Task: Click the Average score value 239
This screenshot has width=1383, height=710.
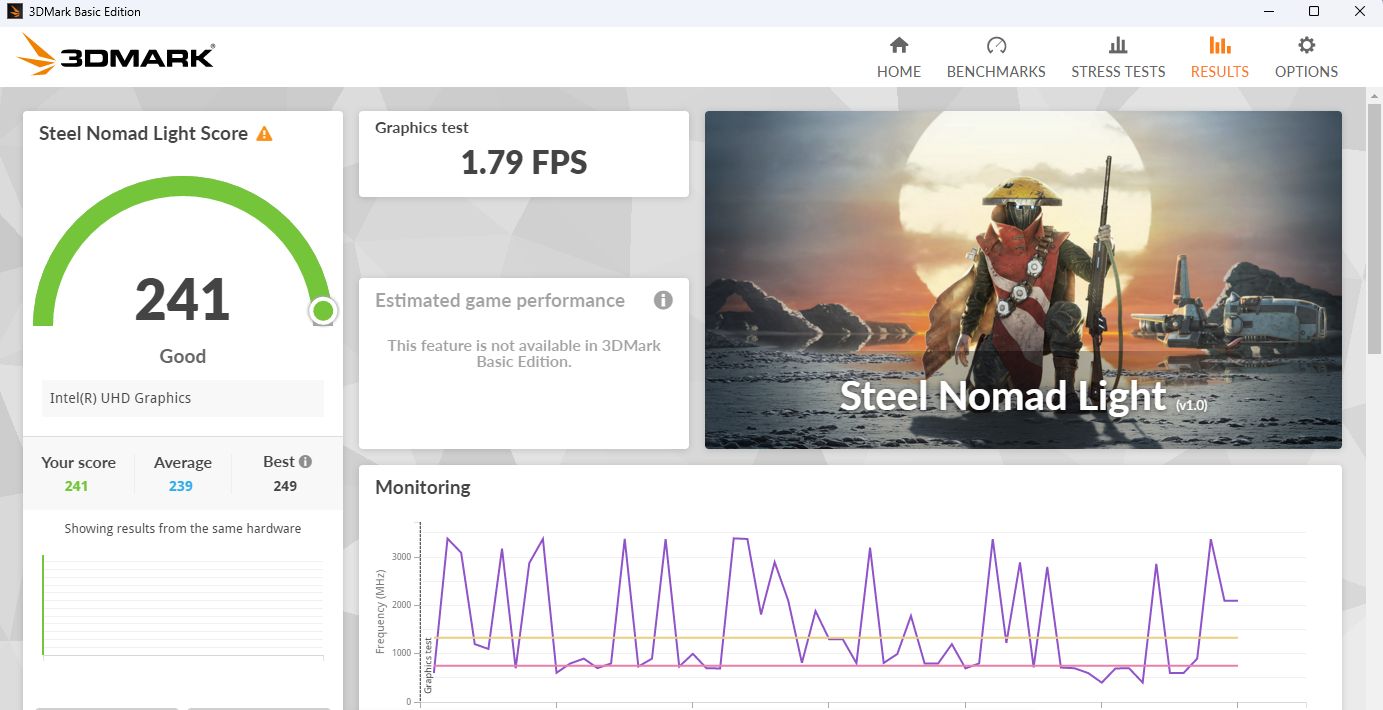Action: (x=181, y=486)
